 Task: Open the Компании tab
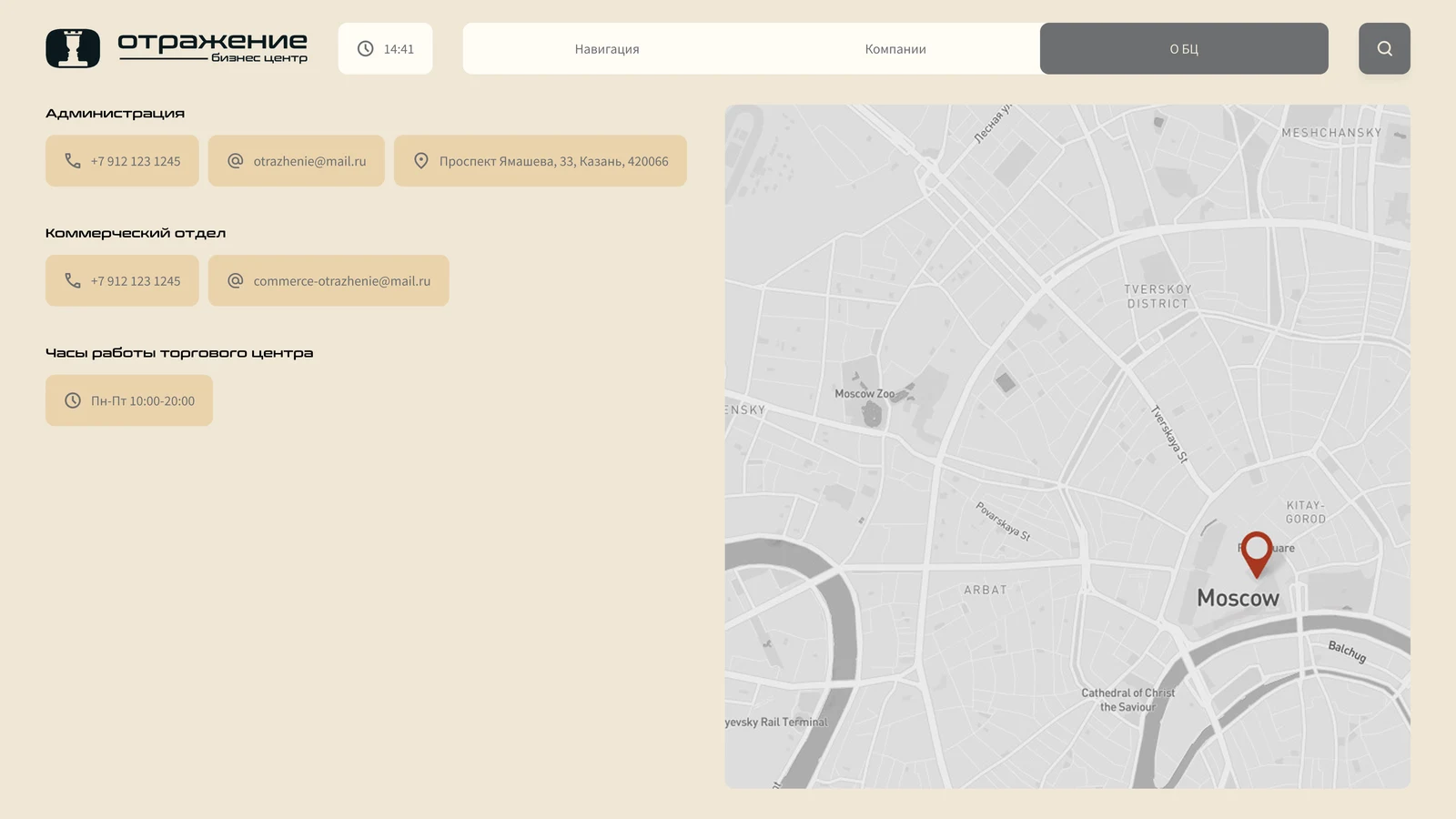(x=895, y=48)
